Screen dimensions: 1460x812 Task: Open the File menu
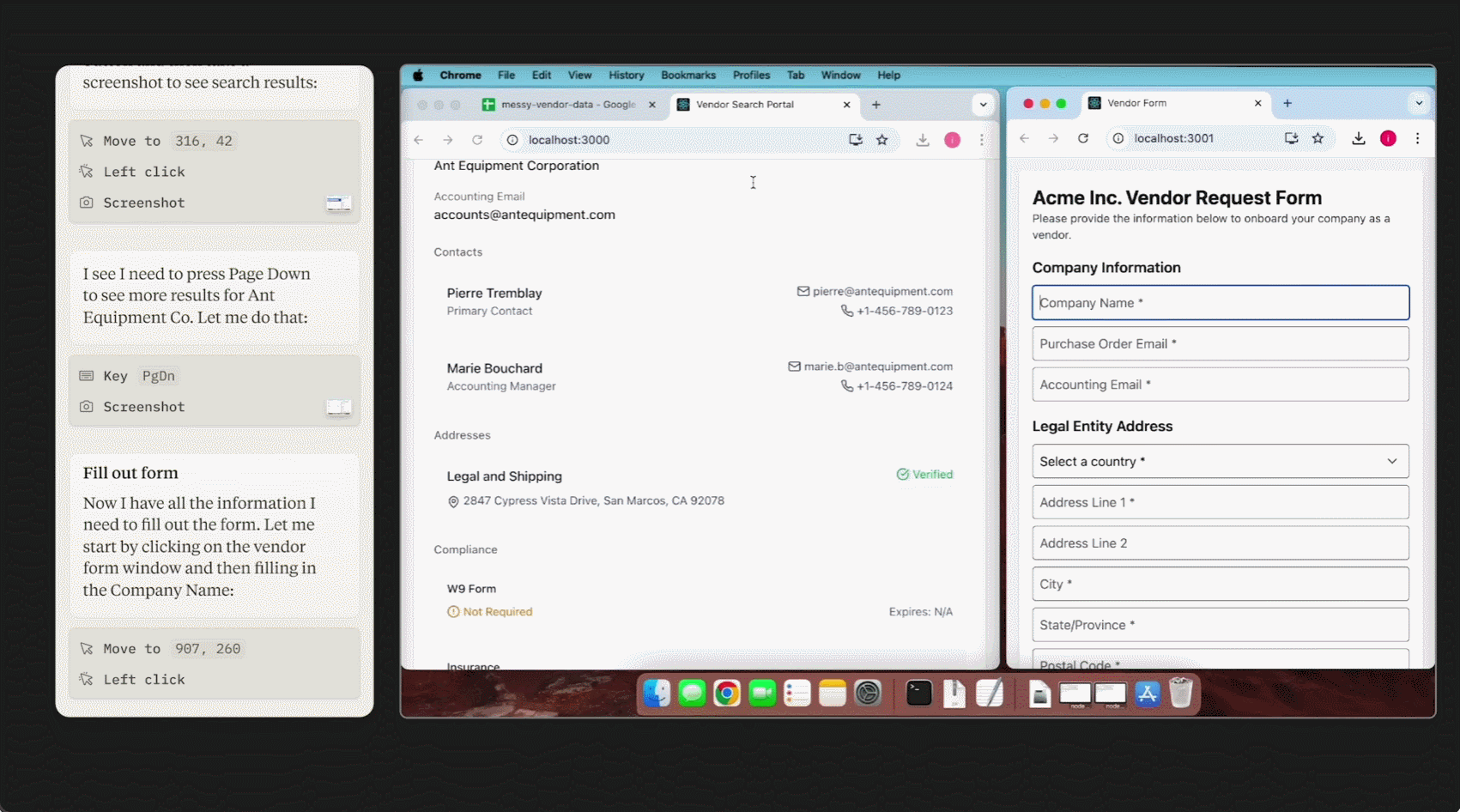[506, 76]
